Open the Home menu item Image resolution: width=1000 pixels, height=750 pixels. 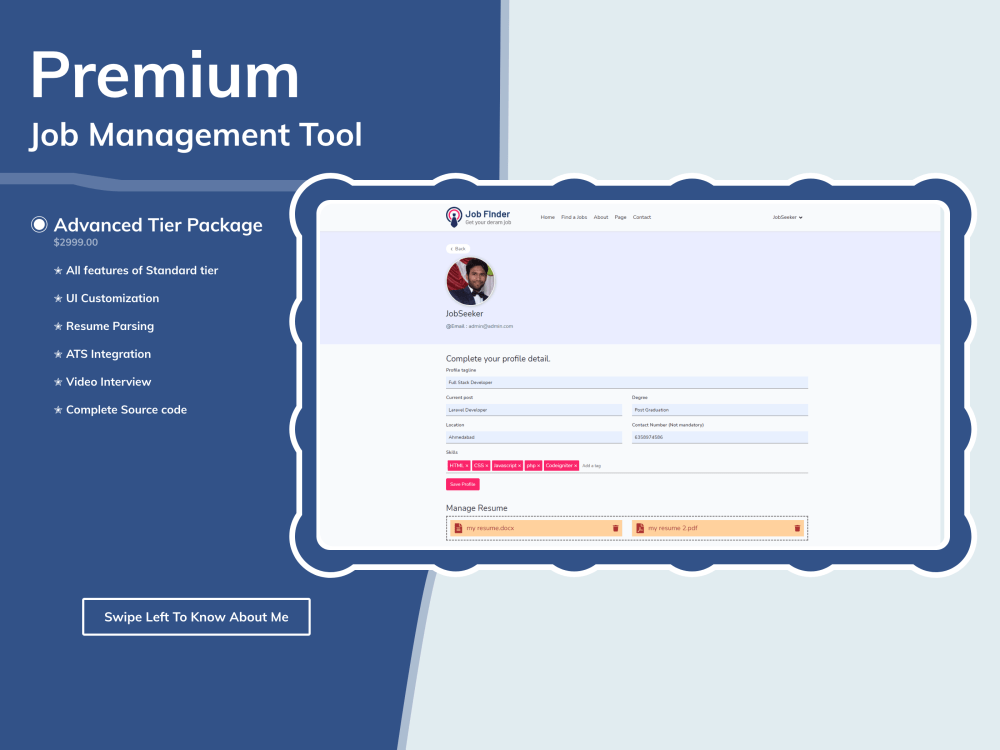(548, 217)
